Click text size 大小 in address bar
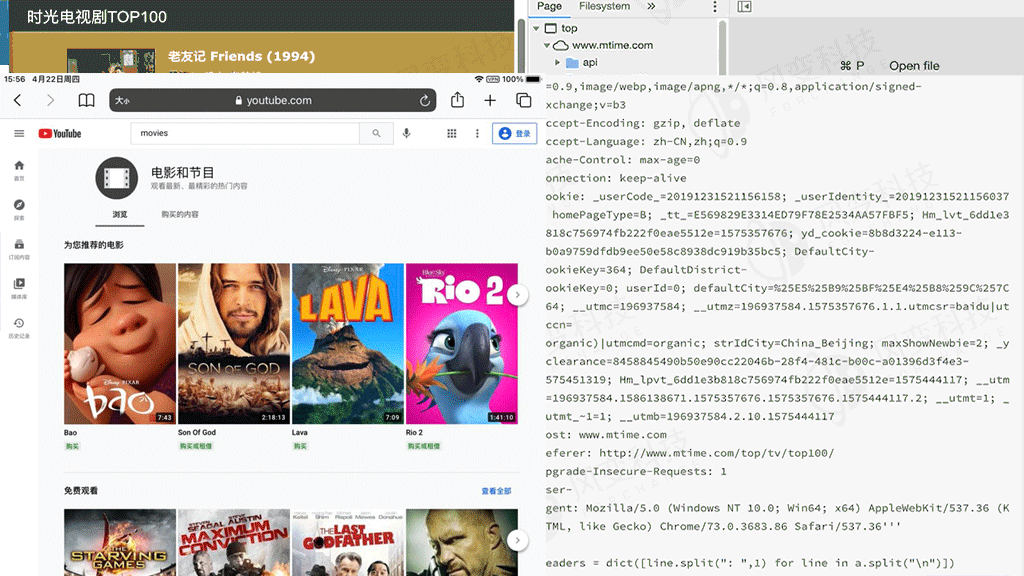 122,101
